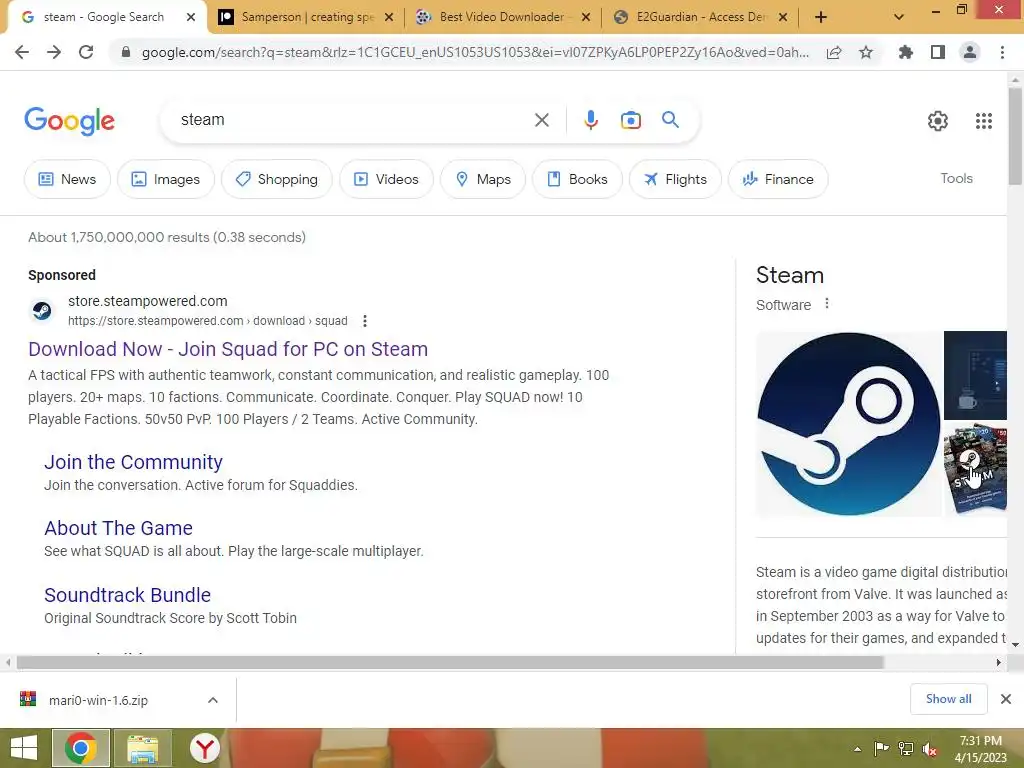Viewport: 1024px width, 768px height.
Task: Open the Action Center flag icon
Action: tap(882, 749)
